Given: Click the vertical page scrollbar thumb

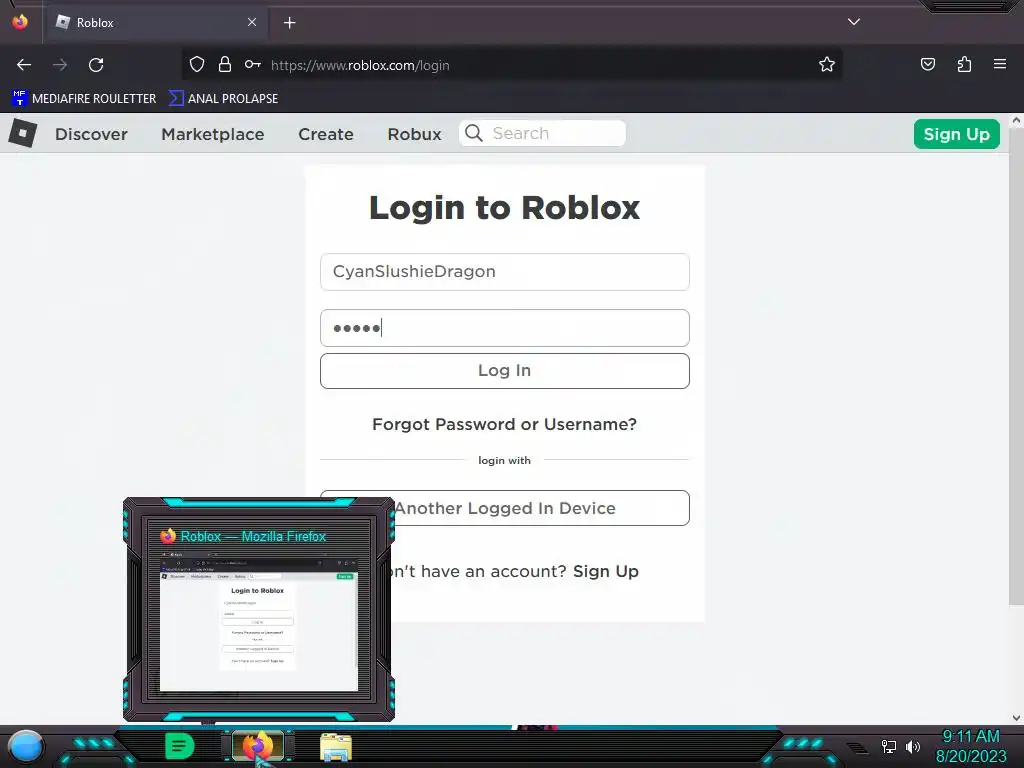Looking at the screenshot, I should click(1016, 366).
